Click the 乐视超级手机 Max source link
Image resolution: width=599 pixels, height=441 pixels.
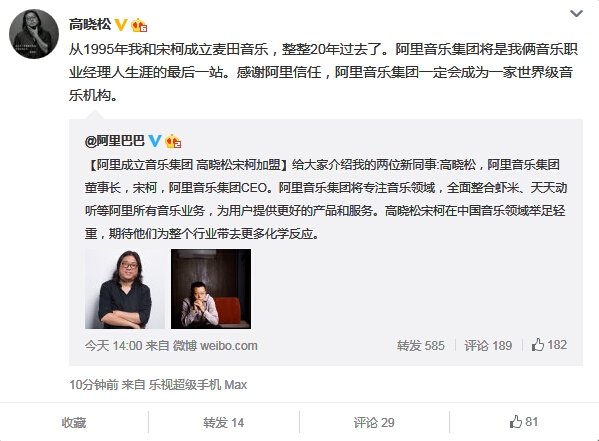point(198,384)
